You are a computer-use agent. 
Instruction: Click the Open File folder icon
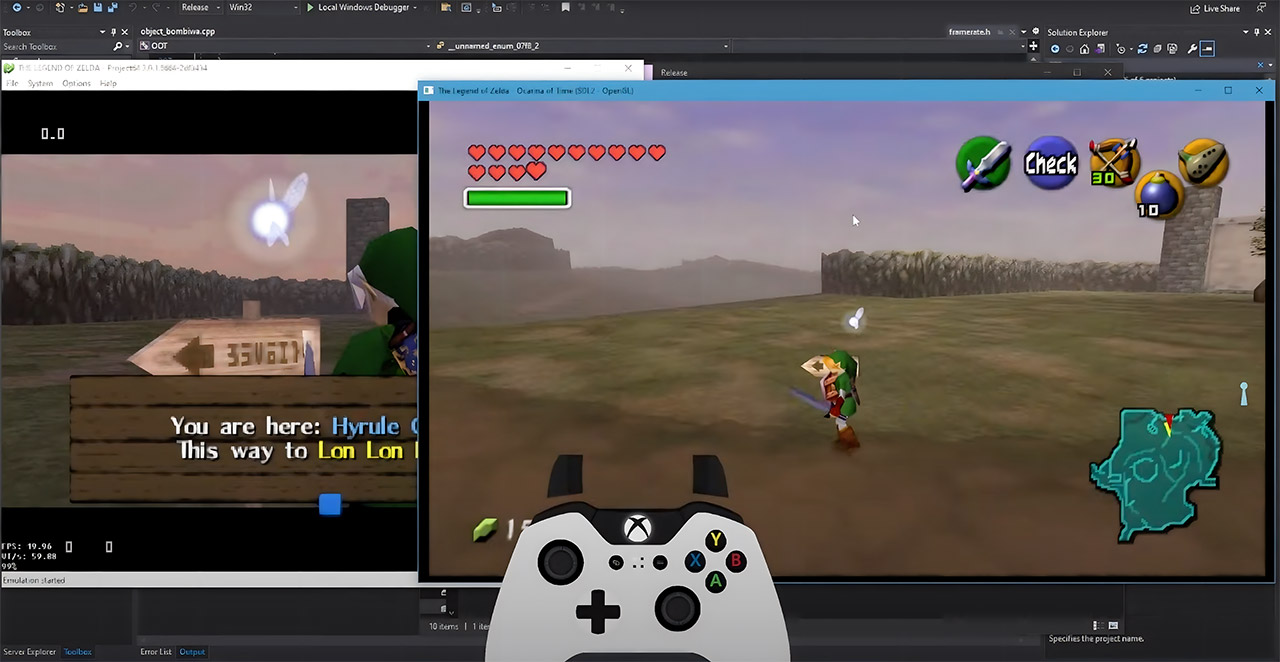tap(83, 7)
